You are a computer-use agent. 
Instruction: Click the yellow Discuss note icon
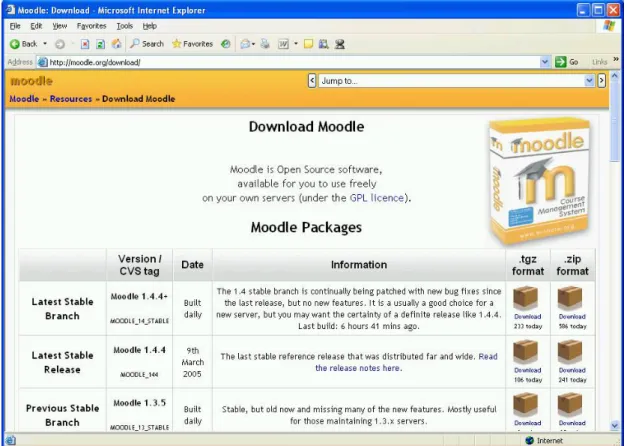click(308, 44)
